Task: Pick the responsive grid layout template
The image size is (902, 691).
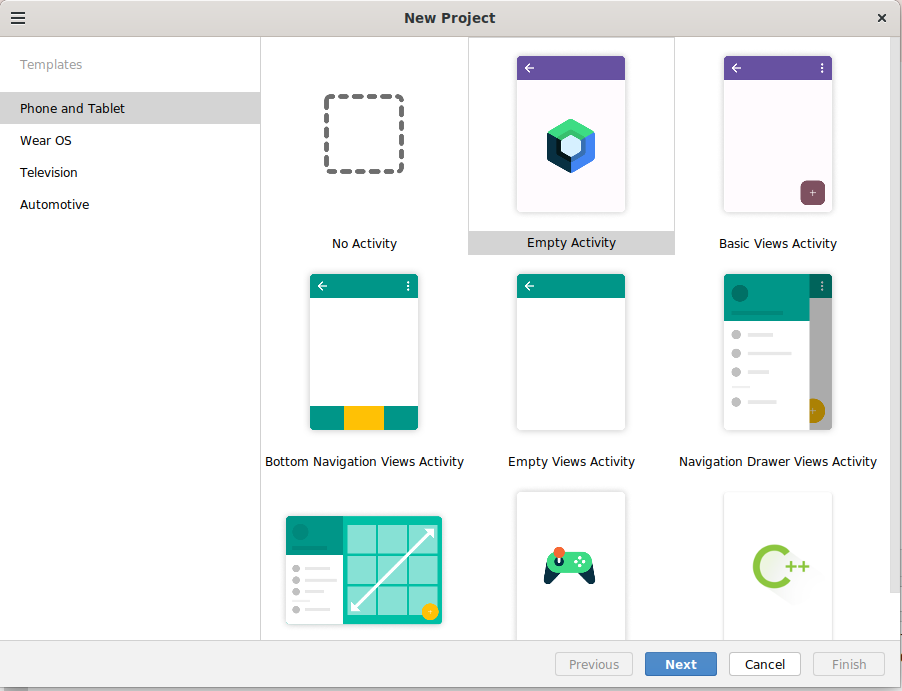Action: tap(364, 569)
